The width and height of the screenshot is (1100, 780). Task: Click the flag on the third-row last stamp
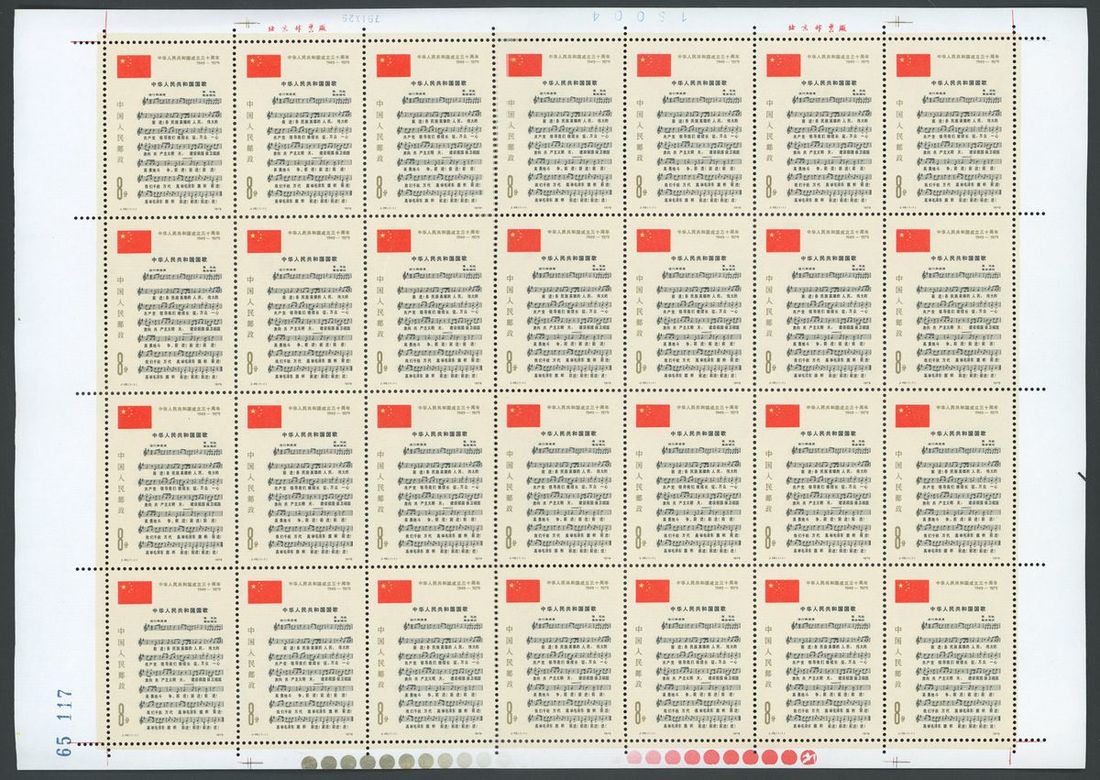(x=912, y=416)
